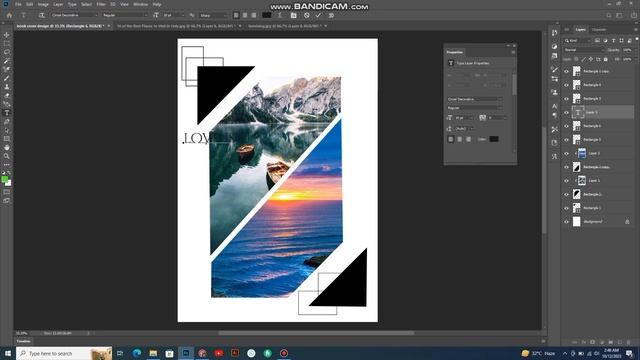
Task: Toggle visibility of the selected text layer
Action: pyautogui.click(x=566, y=112)
